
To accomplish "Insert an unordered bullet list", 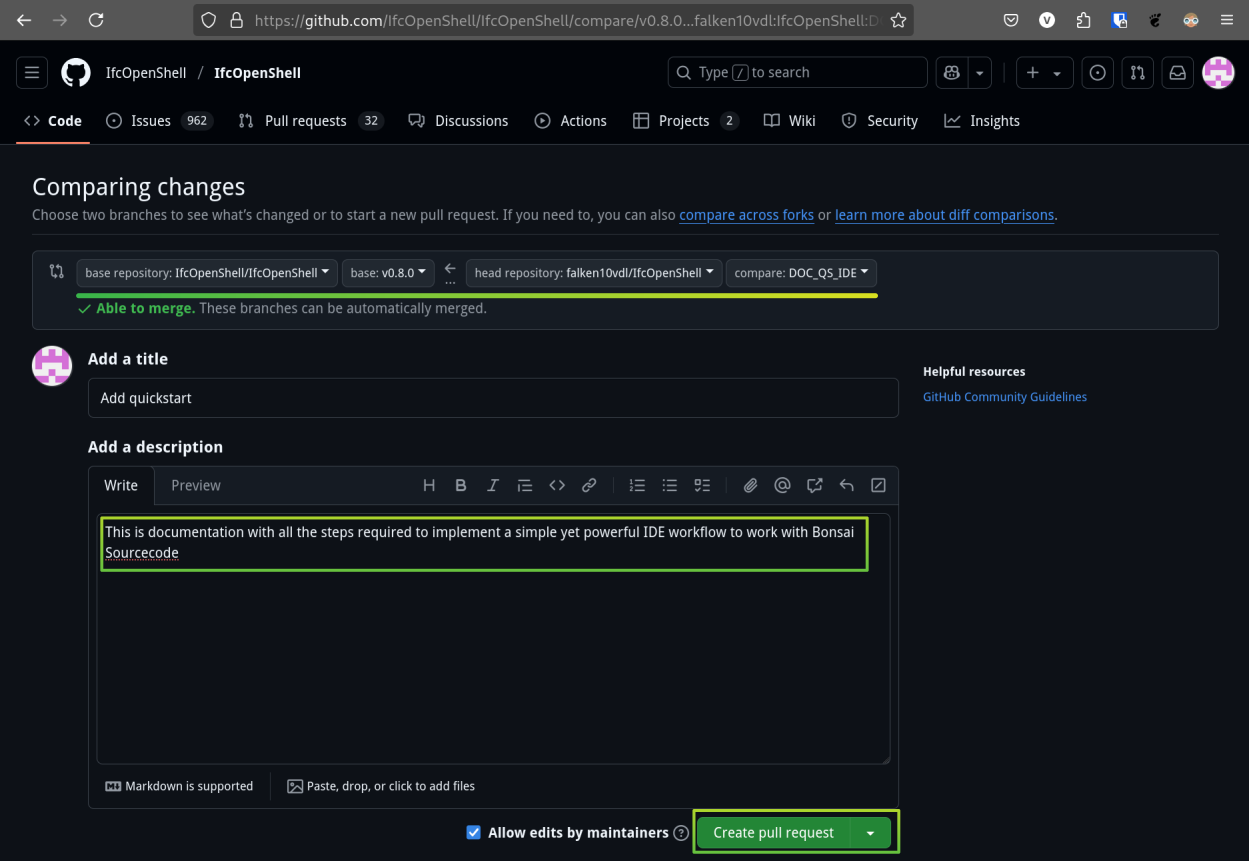I will tap(670, 485).
